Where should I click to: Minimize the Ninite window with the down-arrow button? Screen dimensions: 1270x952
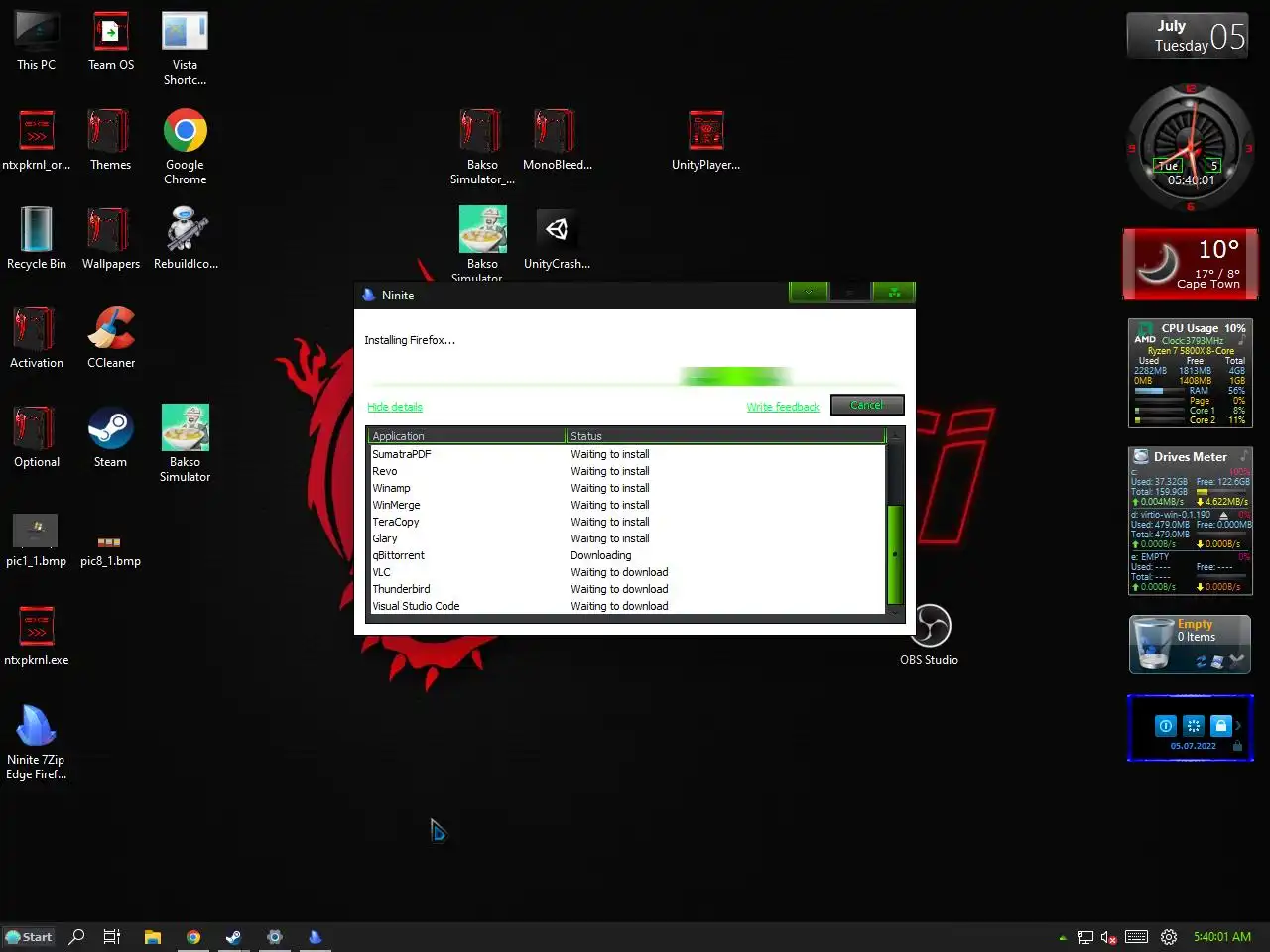pos(809,292)
